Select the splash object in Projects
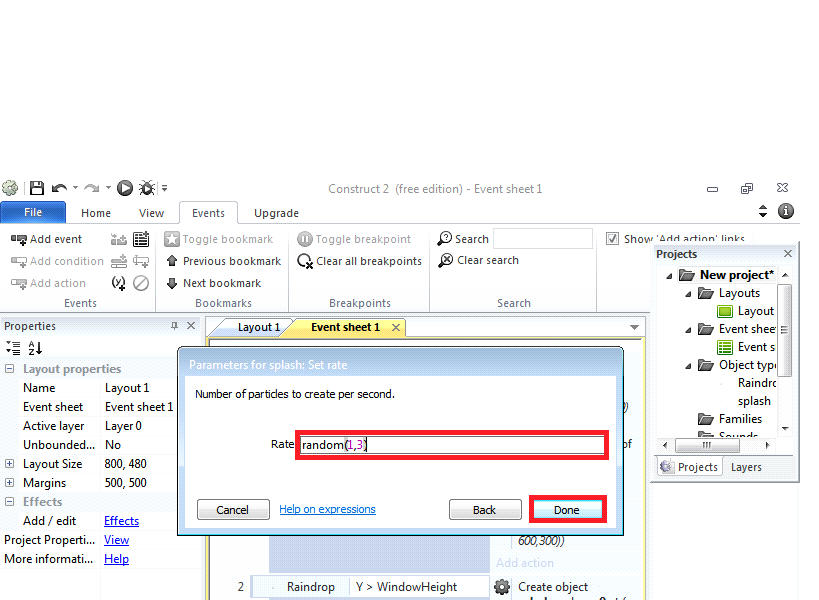This screenshot has width=819, height=600. point(754,401)
